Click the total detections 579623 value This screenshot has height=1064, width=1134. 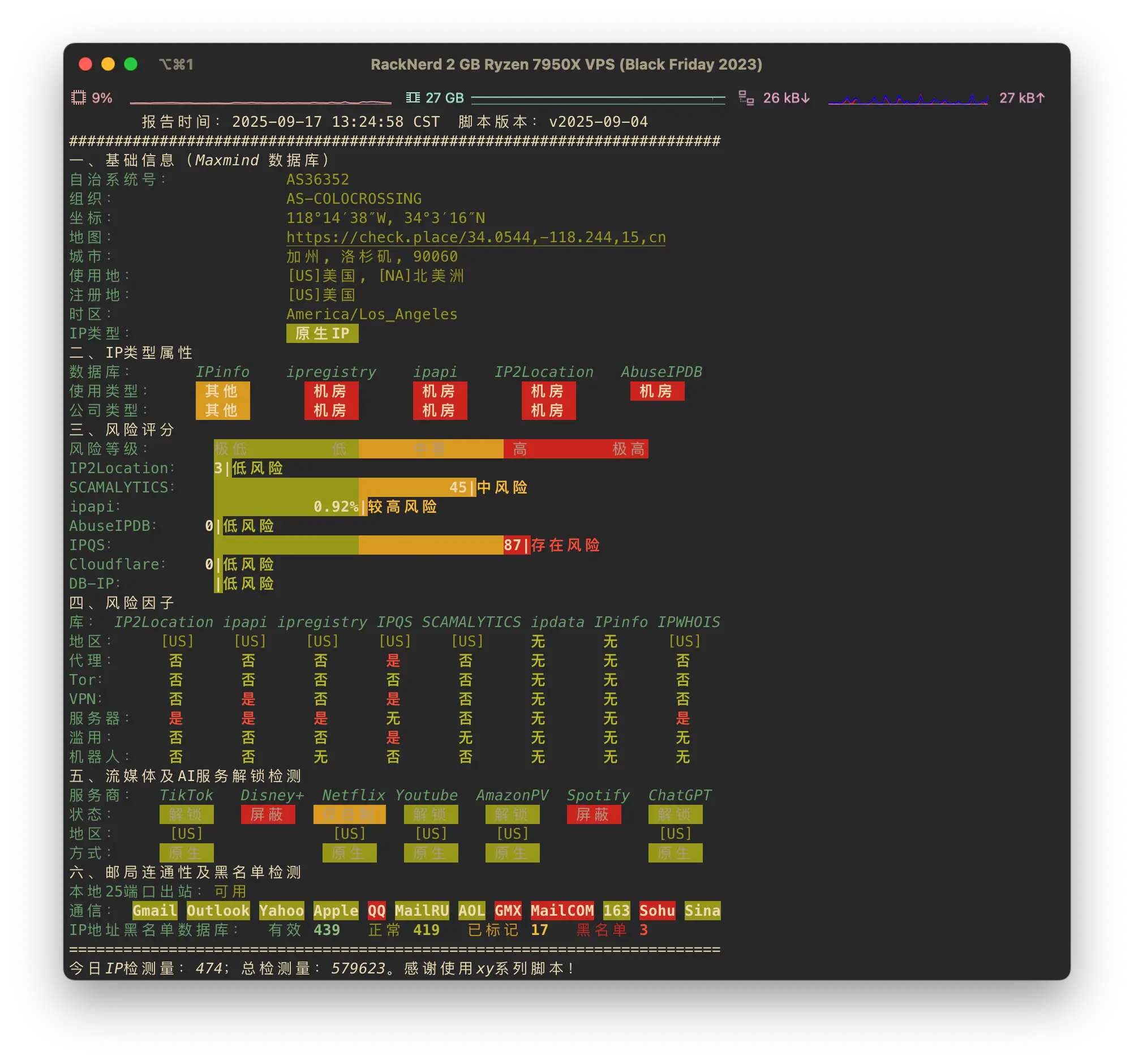point(358,968)
